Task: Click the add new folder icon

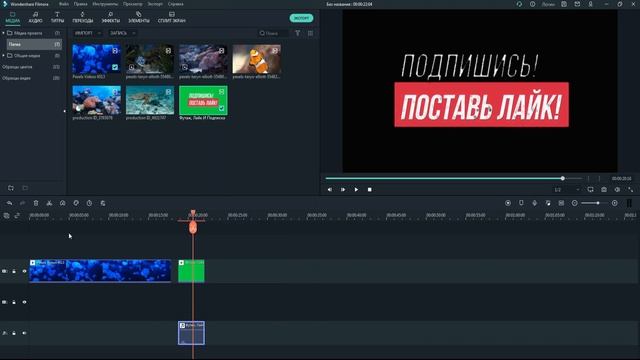Action: click(x=11, y=188)
